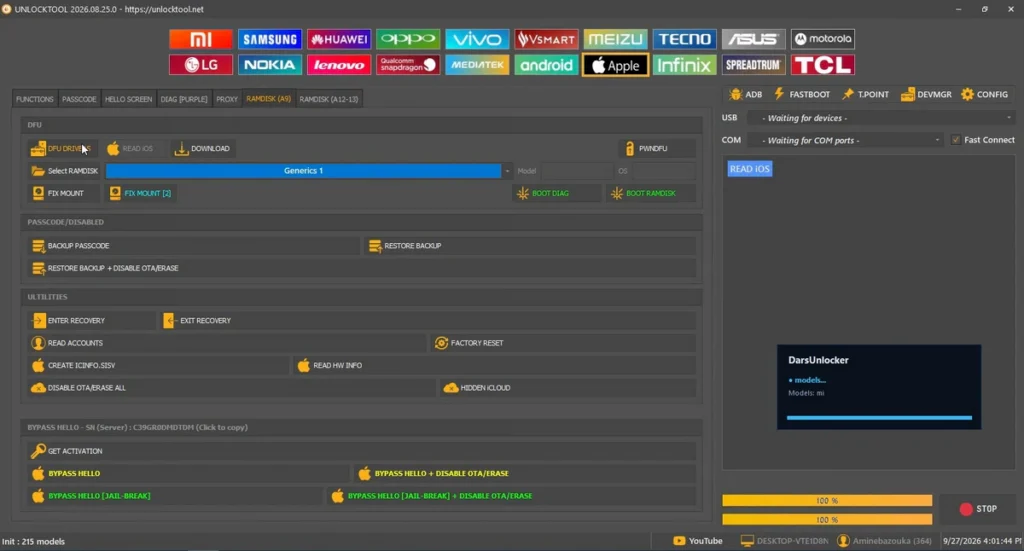Choose the LG brand logo
Viewport: 1024px width, 551px height.
pos(200,65)
